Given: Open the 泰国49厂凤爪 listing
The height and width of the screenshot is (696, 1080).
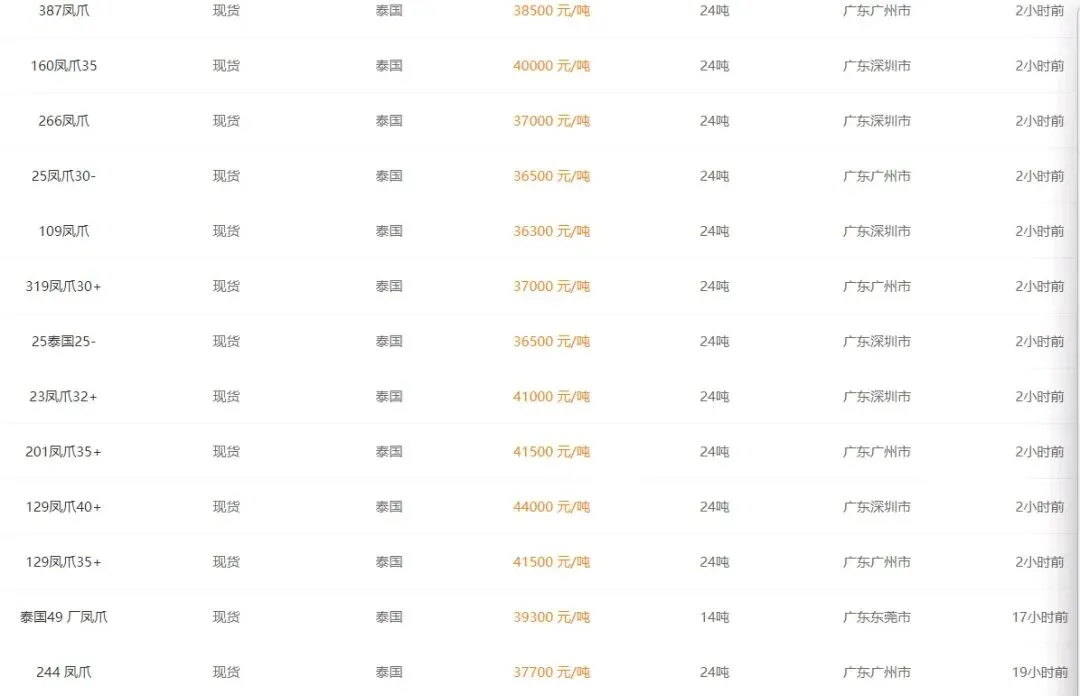Looking at the screenshot, I should click(63, 617).
